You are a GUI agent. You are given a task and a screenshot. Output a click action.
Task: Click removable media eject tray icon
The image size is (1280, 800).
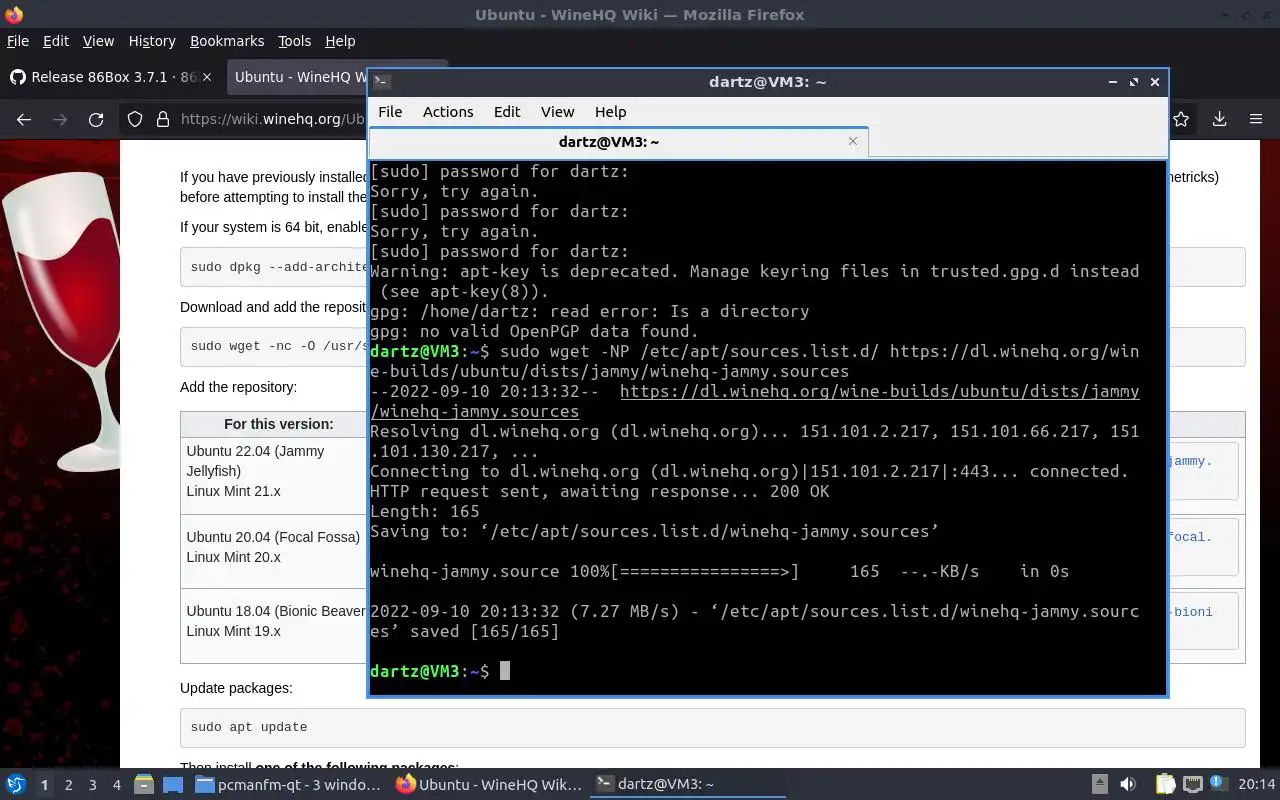1099,784
